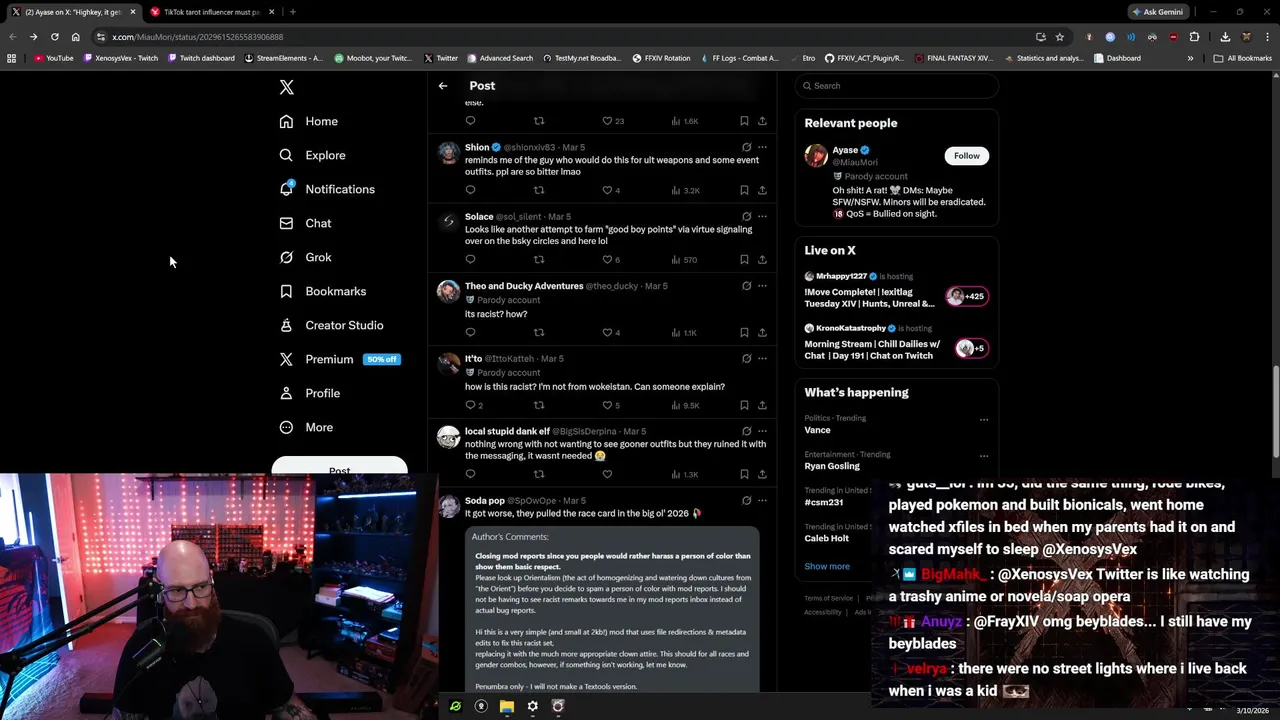Open Ask Gemini
The image size is (1280, 720).
coord(1158,12)
